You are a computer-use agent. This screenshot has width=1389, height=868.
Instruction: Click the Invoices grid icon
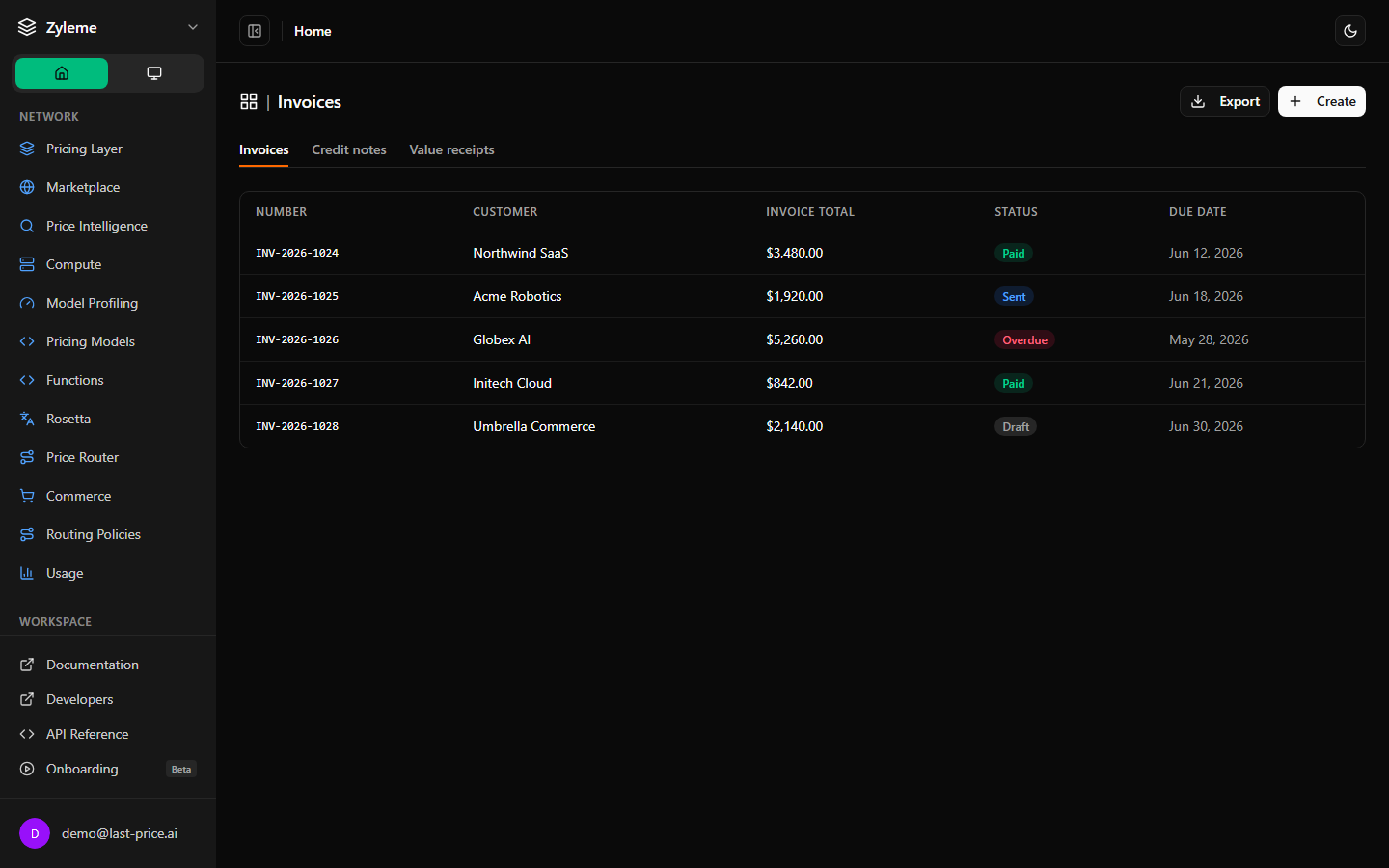[249, 101]
